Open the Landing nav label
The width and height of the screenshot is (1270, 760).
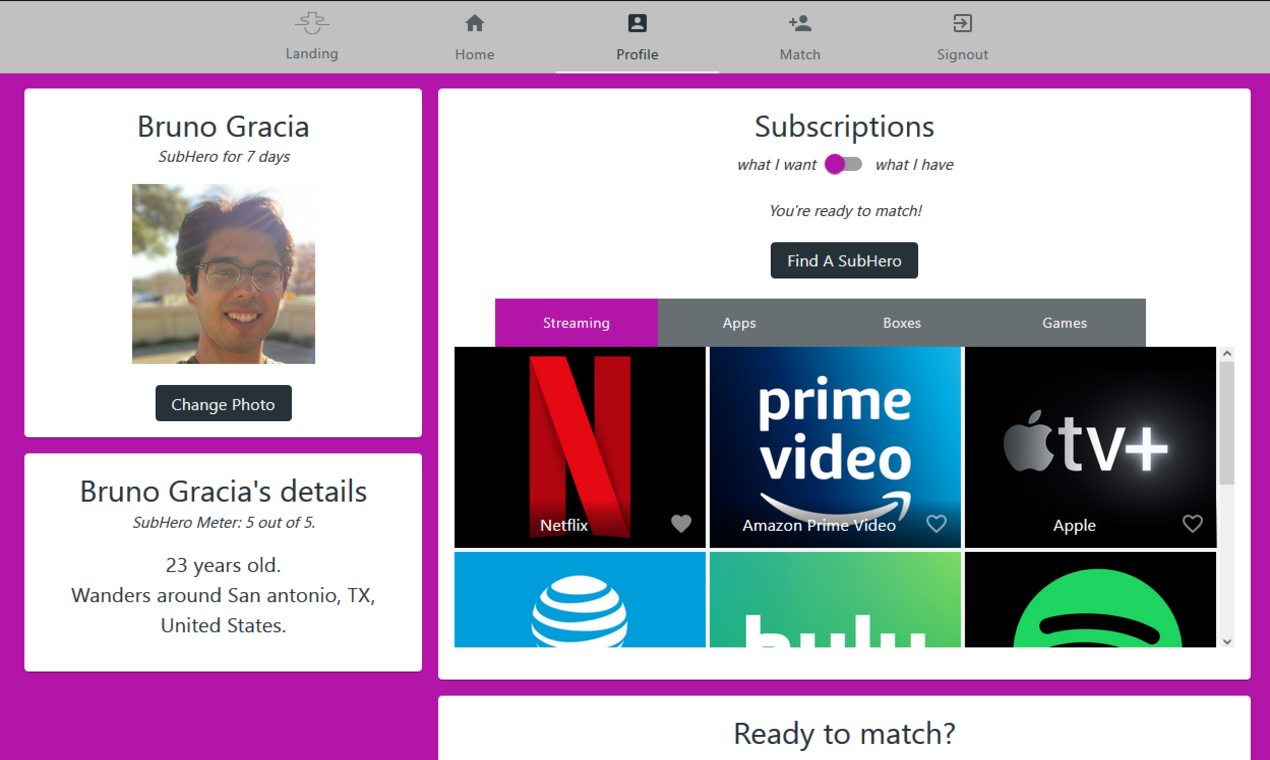tap(312, 54)
